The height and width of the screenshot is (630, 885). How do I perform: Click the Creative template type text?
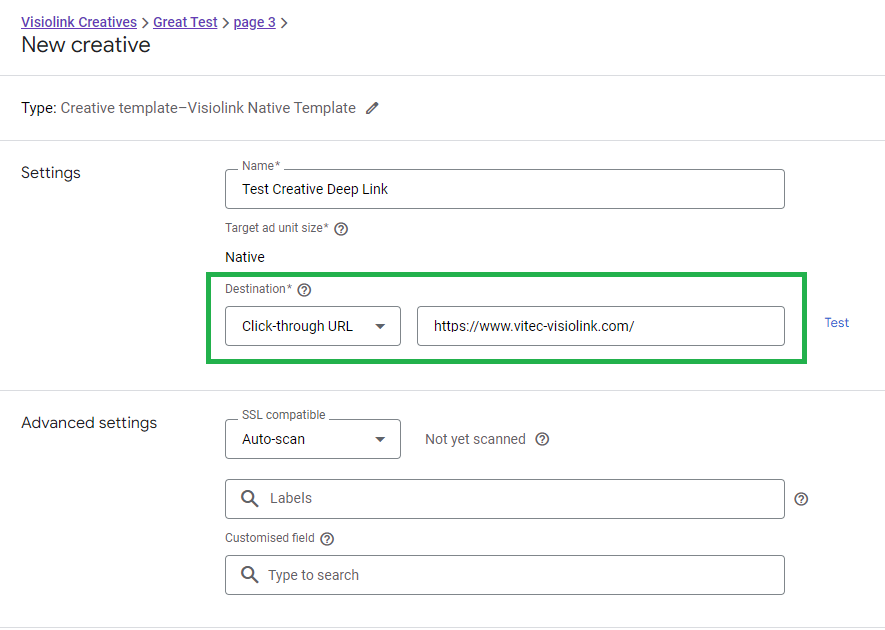208,108
